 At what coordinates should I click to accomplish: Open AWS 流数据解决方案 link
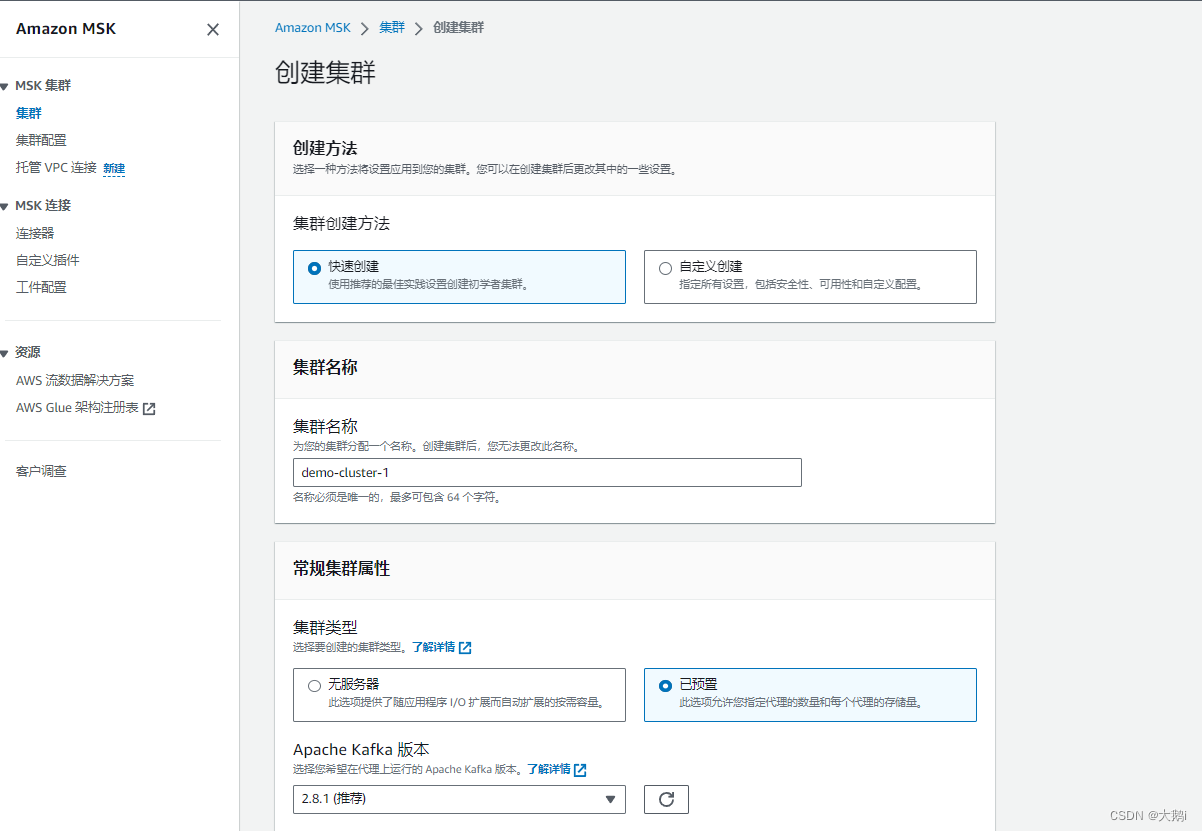pyautogui.click(x=75, y=380)
